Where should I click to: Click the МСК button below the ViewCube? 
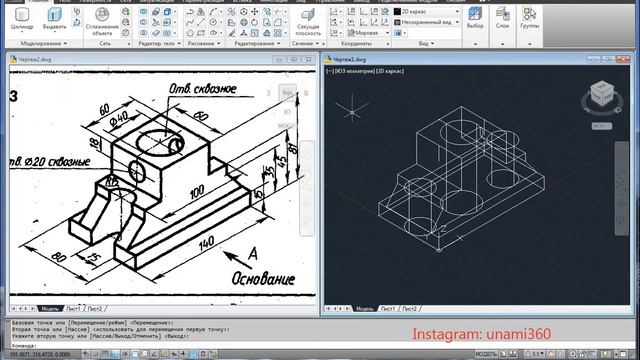602,126
